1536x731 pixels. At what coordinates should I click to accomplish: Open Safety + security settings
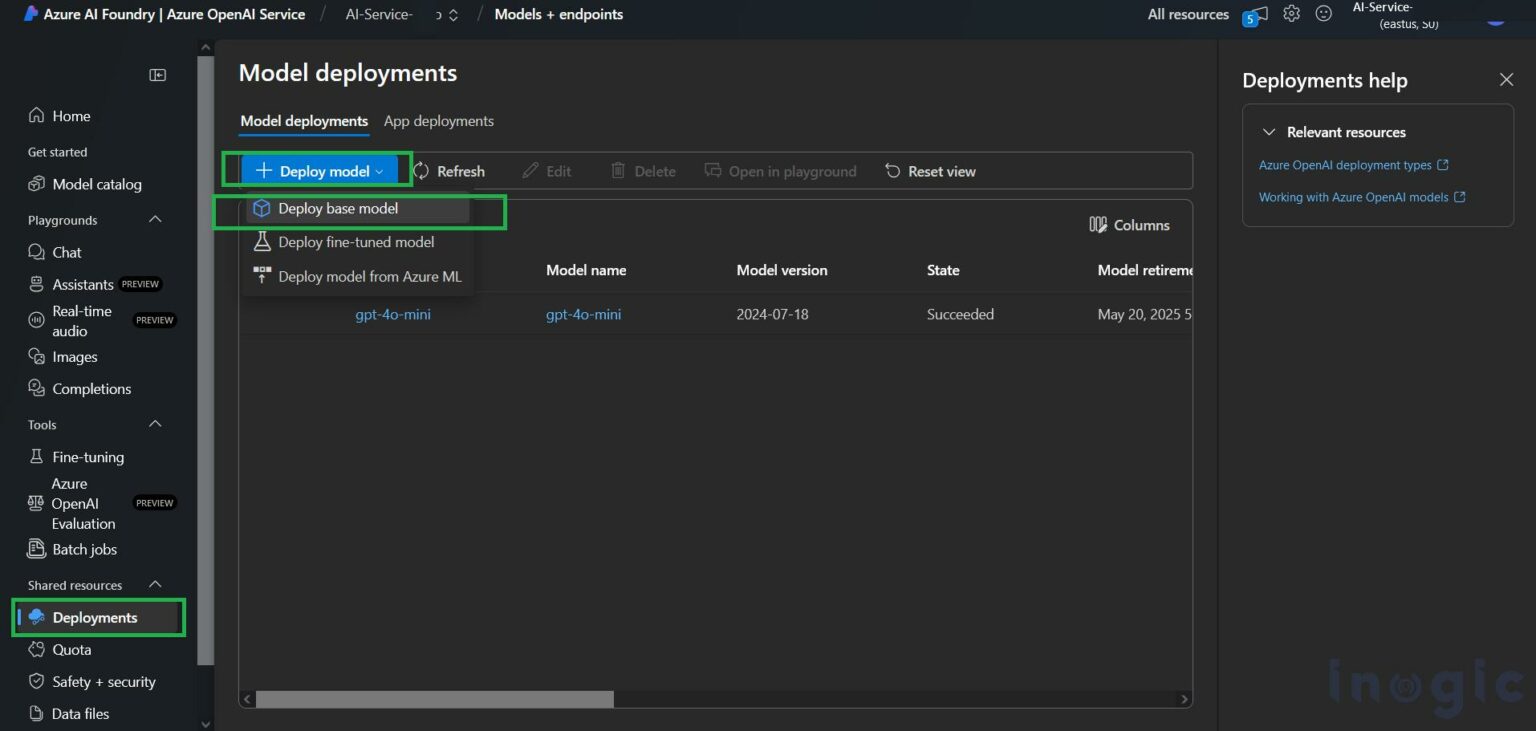(104, 681)
